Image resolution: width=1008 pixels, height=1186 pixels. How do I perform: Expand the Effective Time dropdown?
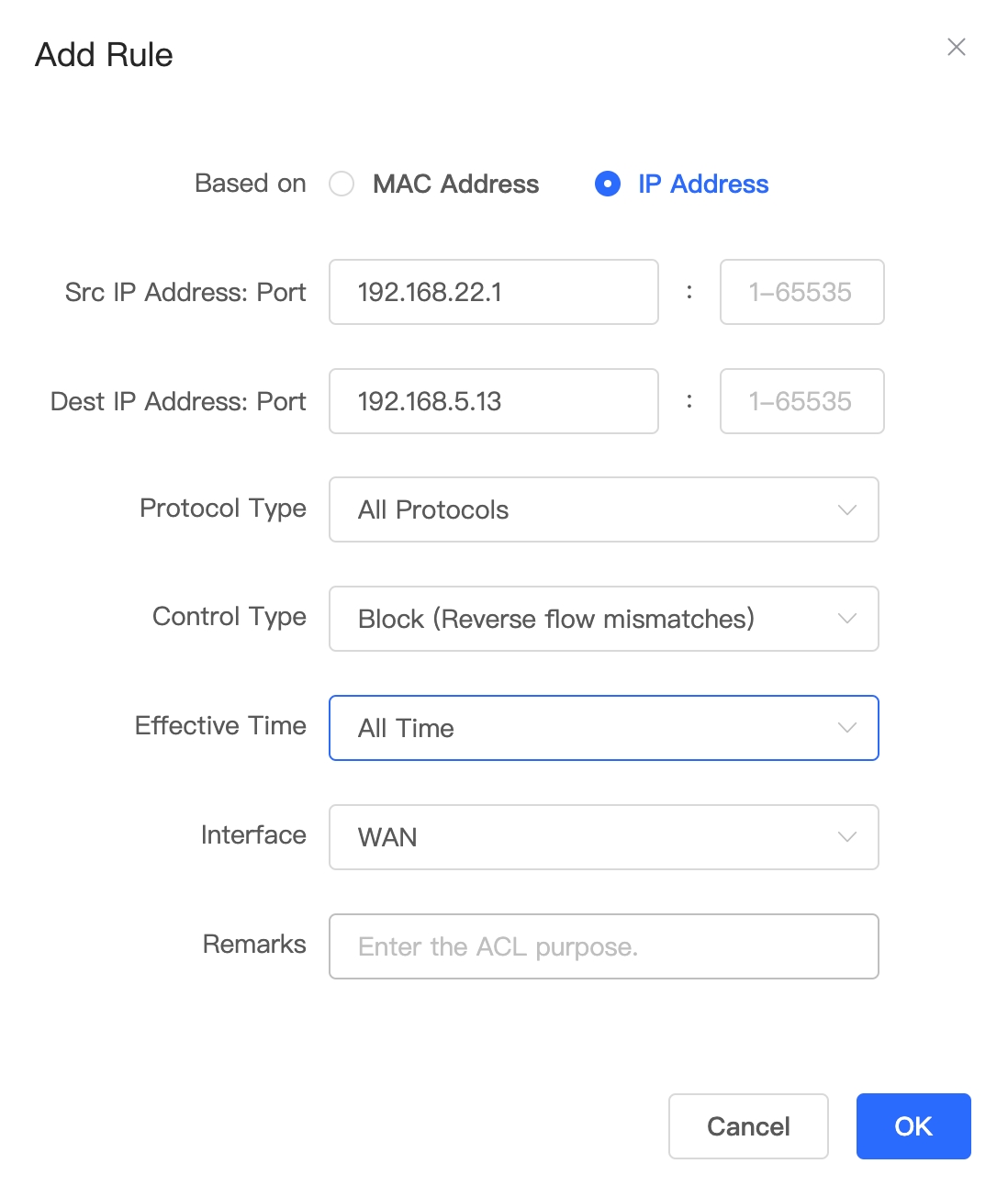604,728
